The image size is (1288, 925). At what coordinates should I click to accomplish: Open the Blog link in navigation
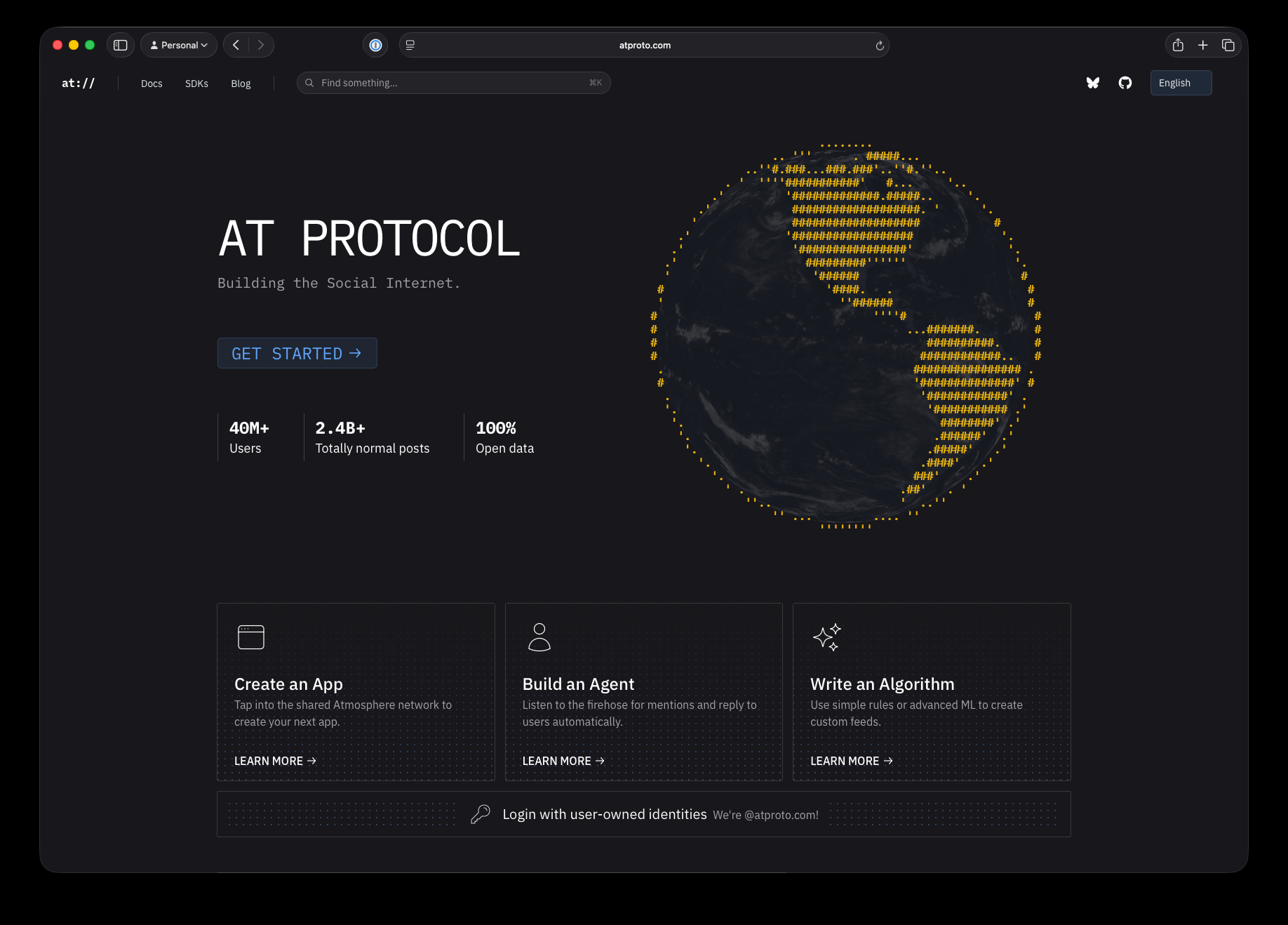pyautogui.click(x=241, y=84)
